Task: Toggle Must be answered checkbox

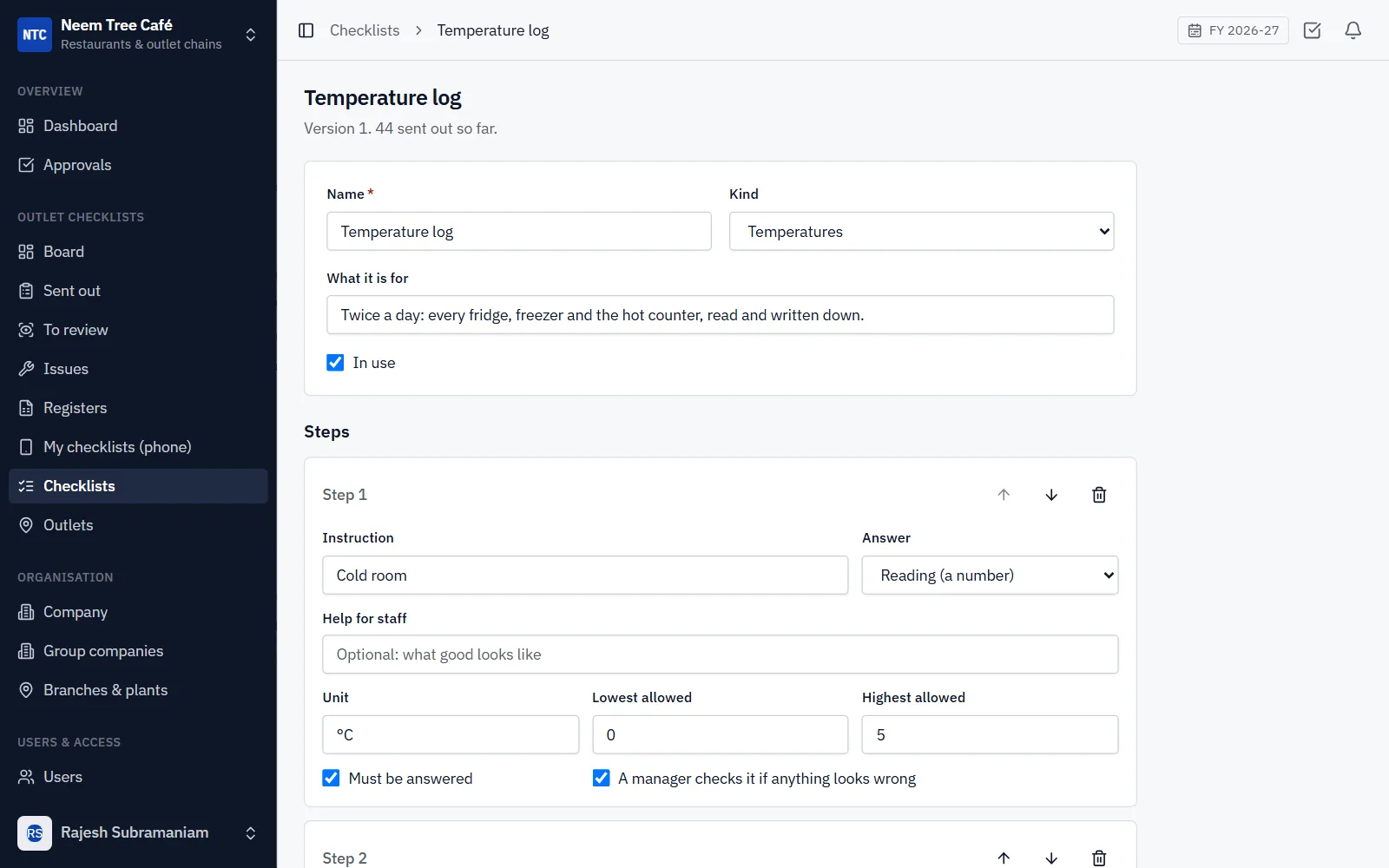Action: click(x=331, y=778)
